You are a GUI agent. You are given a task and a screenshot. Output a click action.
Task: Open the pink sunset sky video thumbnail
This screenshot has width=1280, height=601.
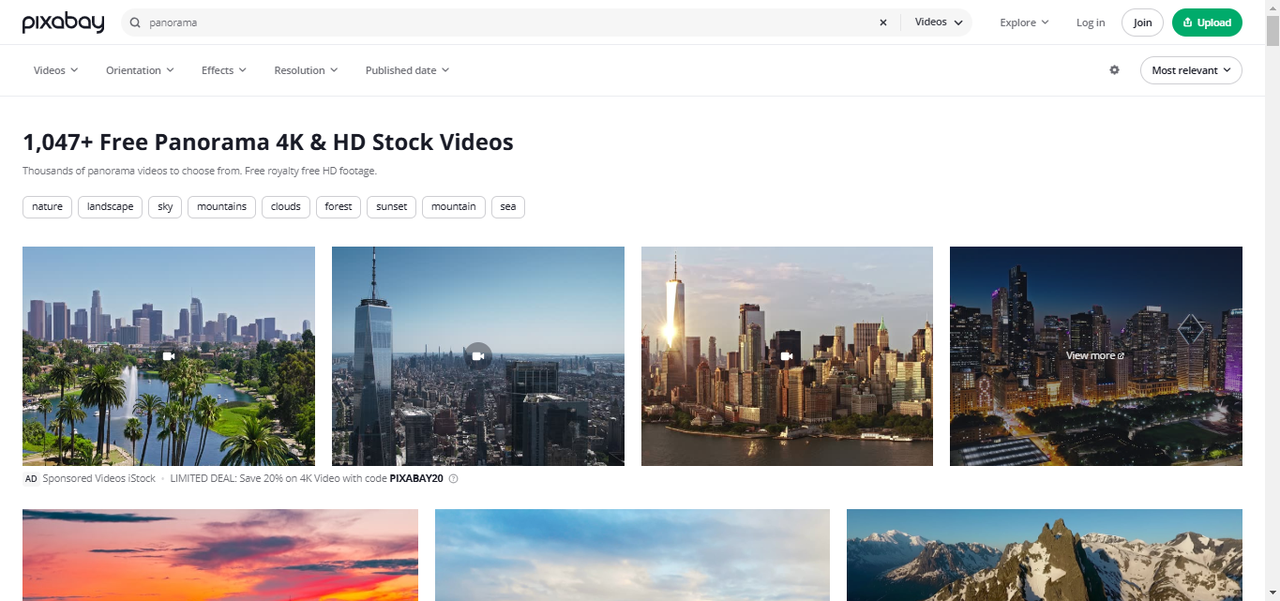pos(220,555)
